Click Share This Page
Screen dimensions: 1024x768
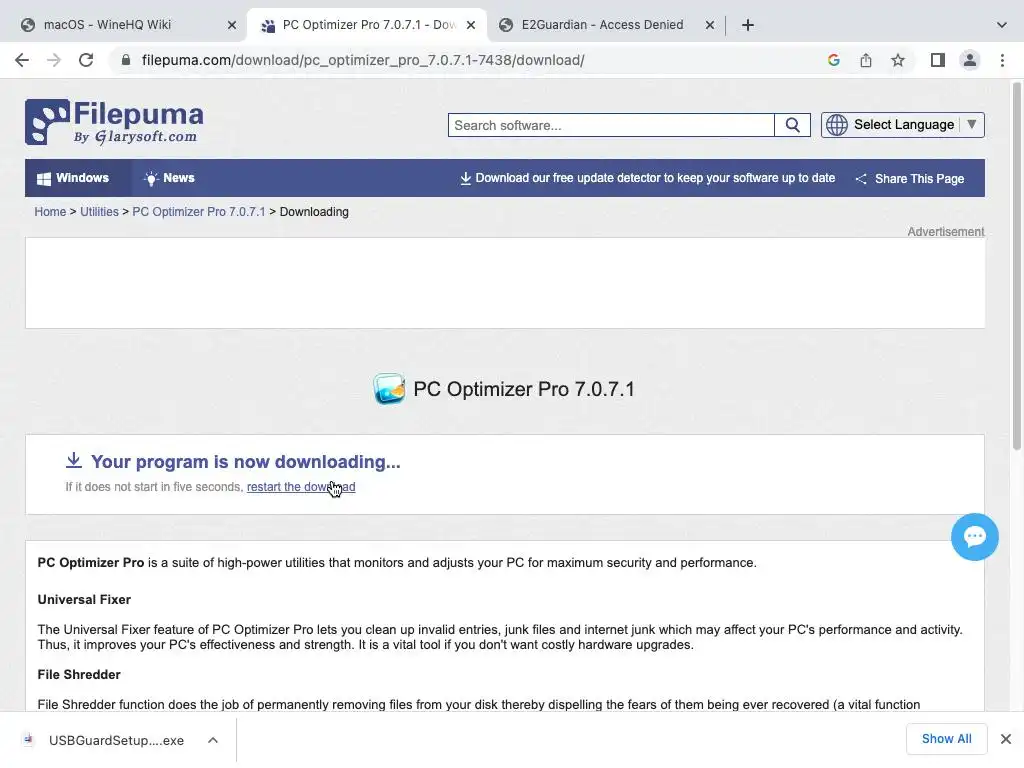point(910,178)
